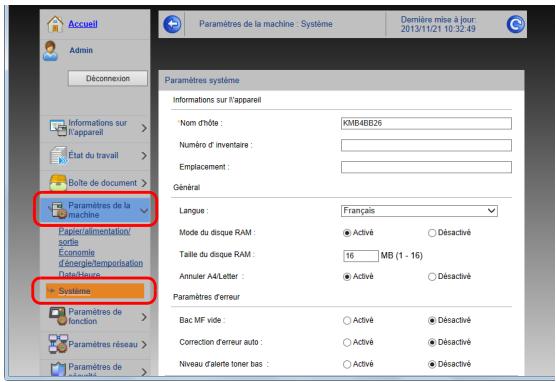The image size is (556, 382).
Task: Expand the Paramètres de fonction chevron
Action: 144,317
